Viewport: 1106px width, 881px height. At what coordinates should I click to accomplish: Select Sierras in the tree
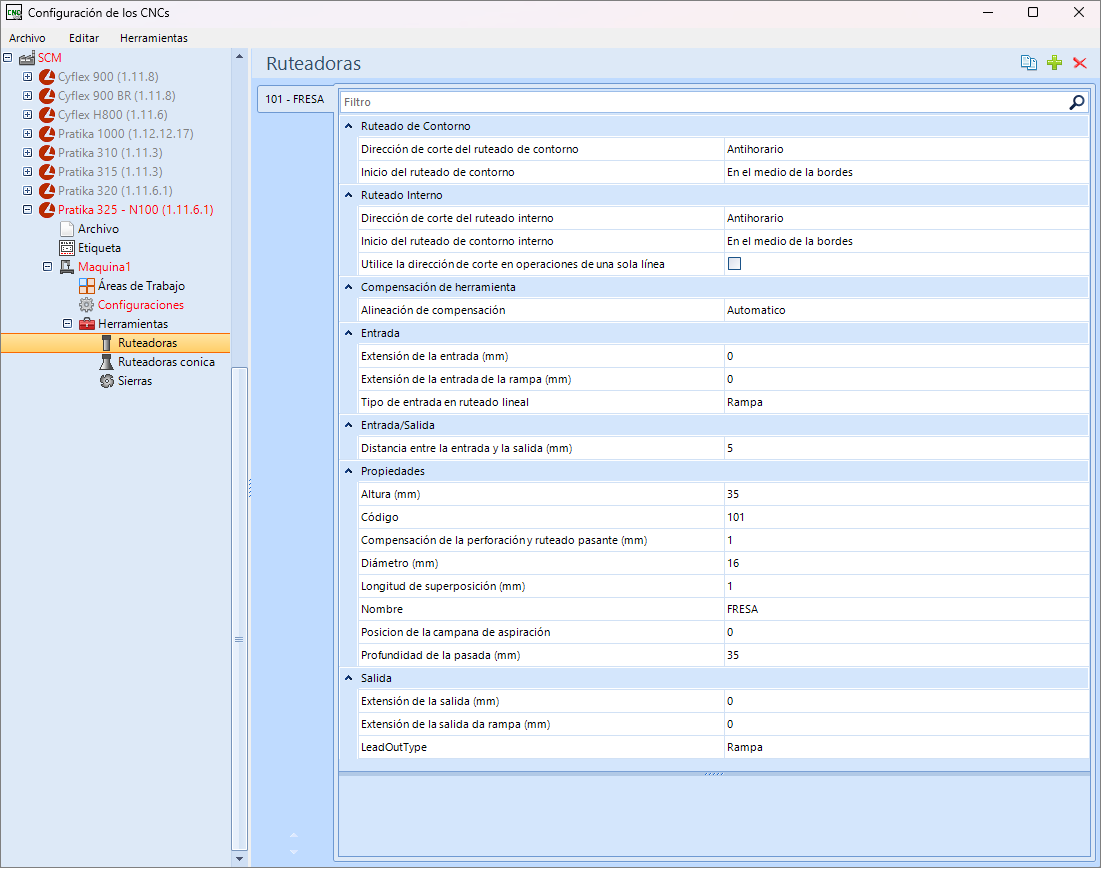[x=135, y=382]
